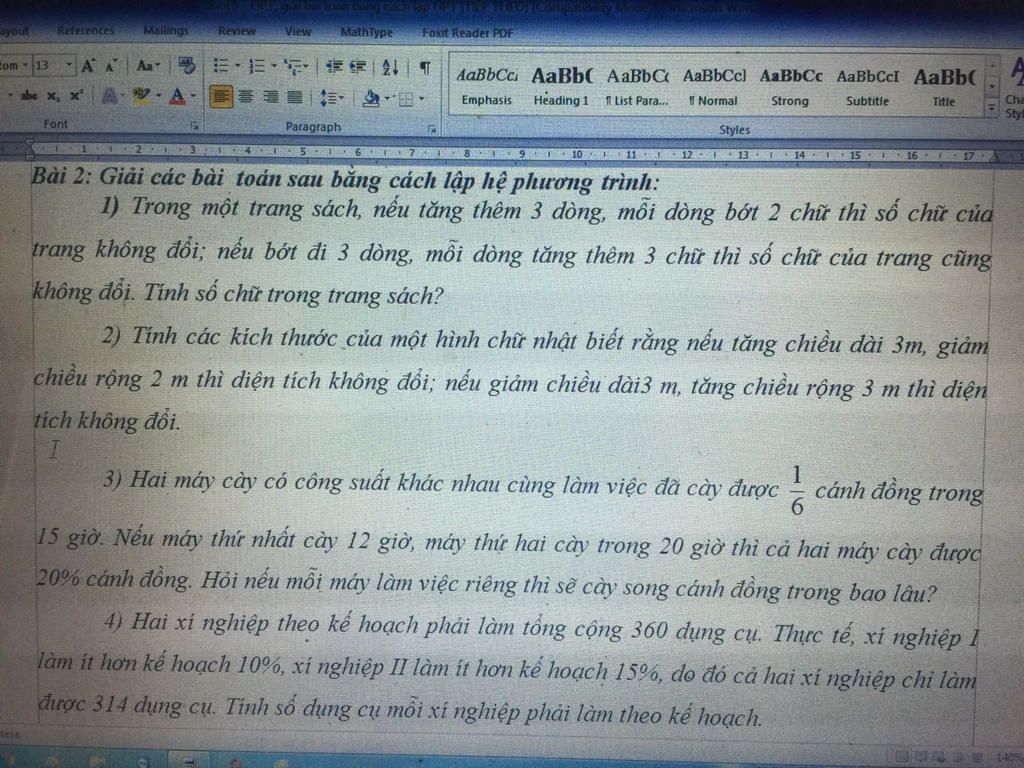Apply numbered list formatting
The image size is (1024, 768).
[x=257, y=66]
